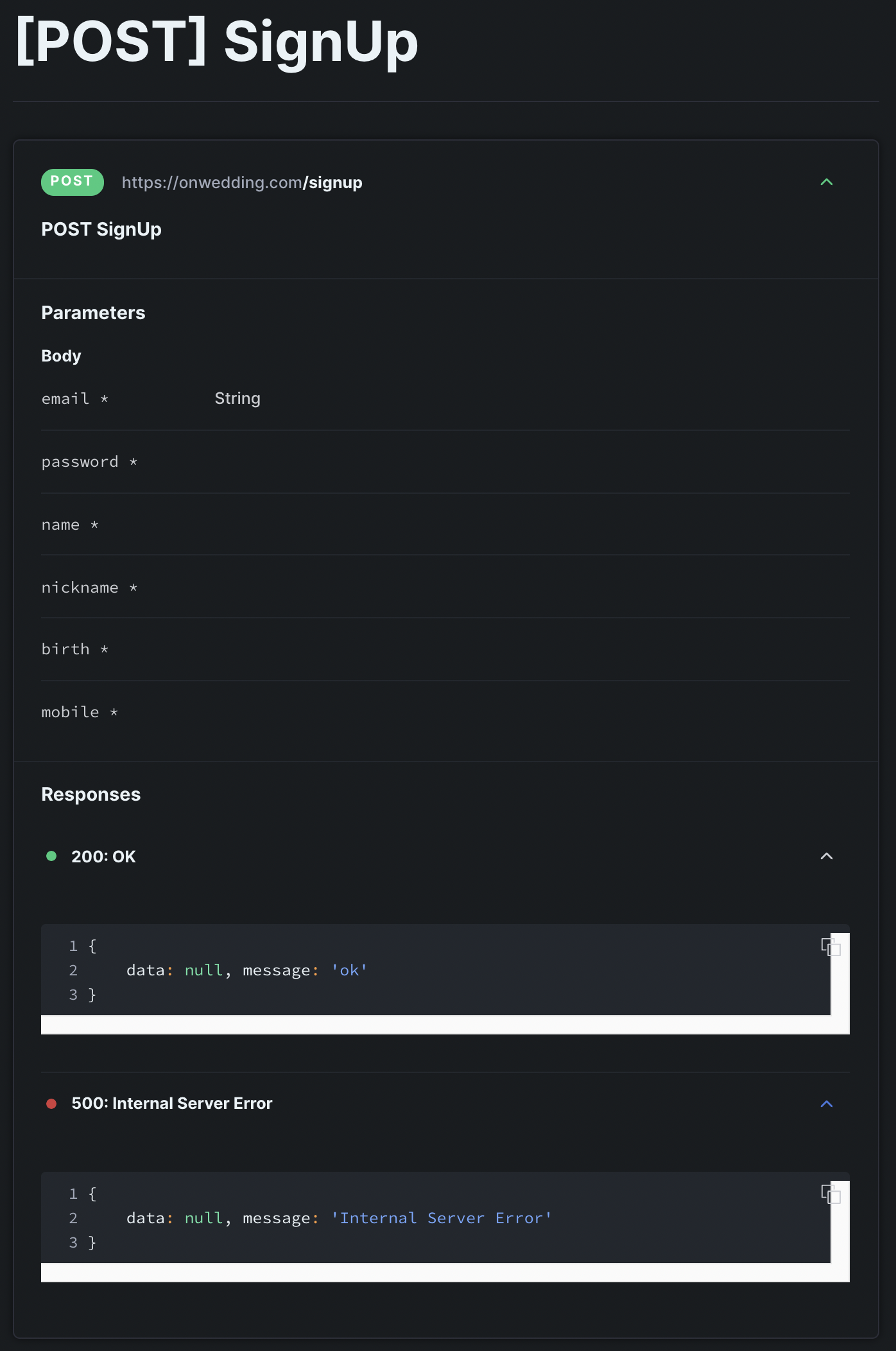Click the green POST method badge
The image size is (896, 1351).
pyautogui.click(x=73, y=182)
